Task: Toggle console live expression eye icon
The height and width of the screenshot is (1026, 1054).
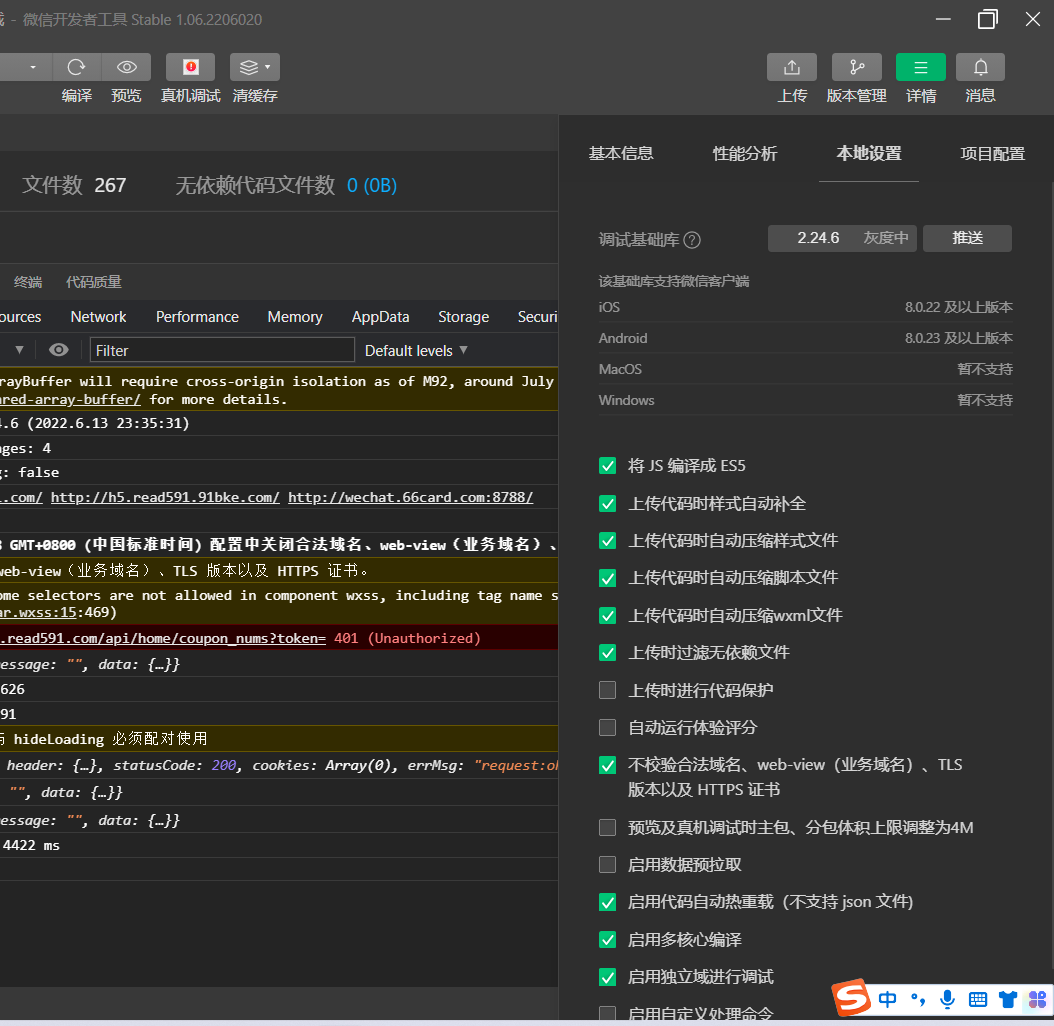Action: coord(58,350)
